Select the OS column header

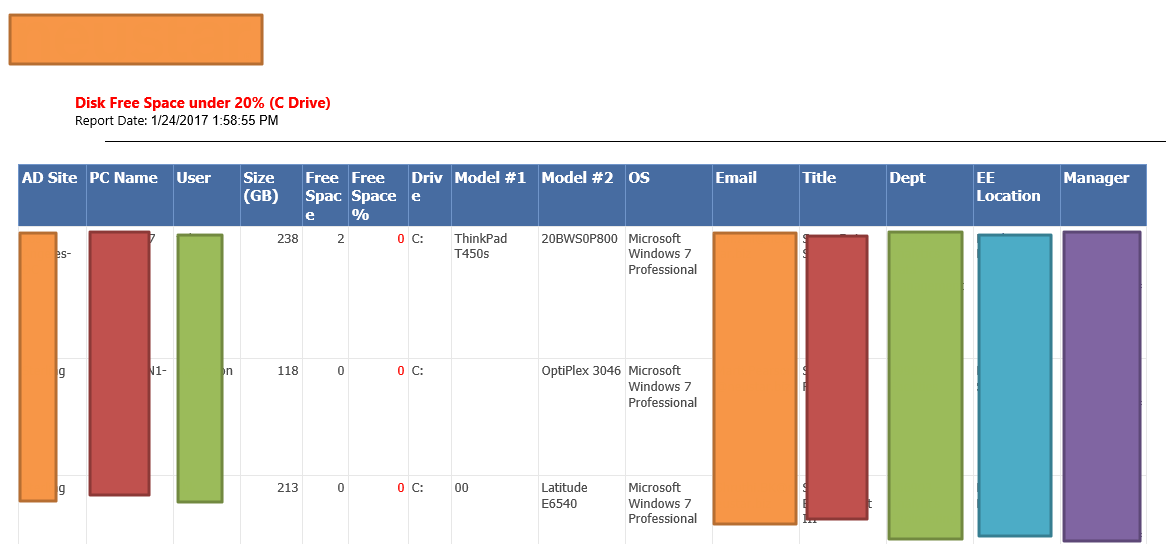click(639, 179)
